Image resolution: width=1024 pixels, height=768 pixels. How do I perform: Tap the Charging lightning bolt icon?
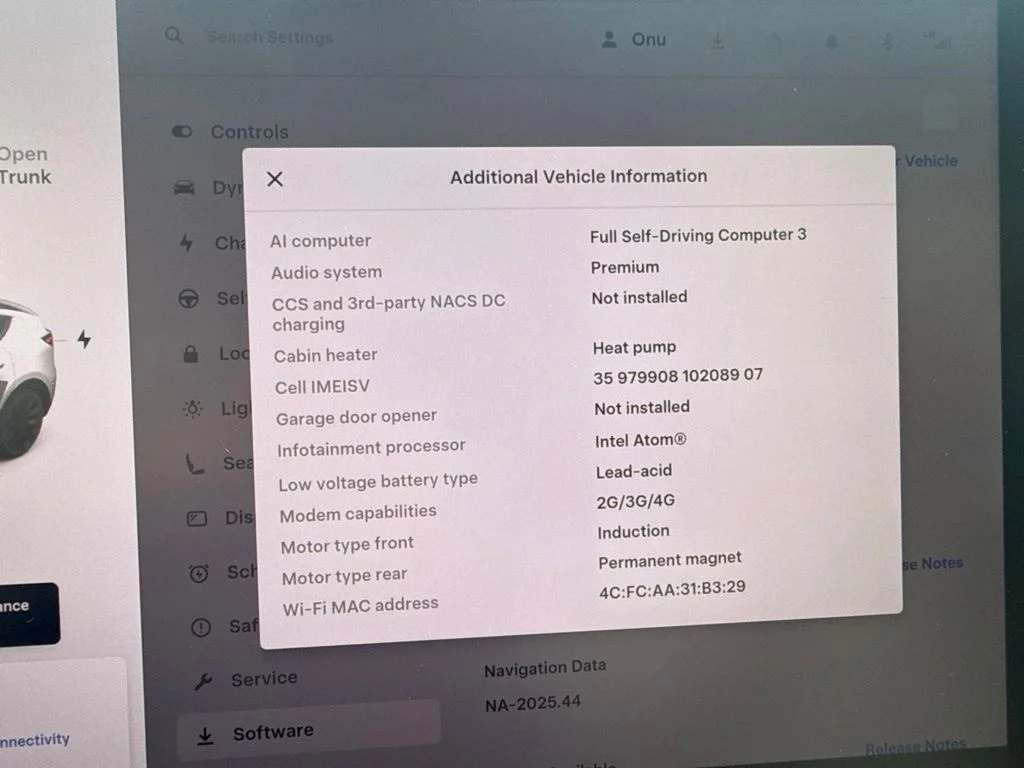[186, 243]
